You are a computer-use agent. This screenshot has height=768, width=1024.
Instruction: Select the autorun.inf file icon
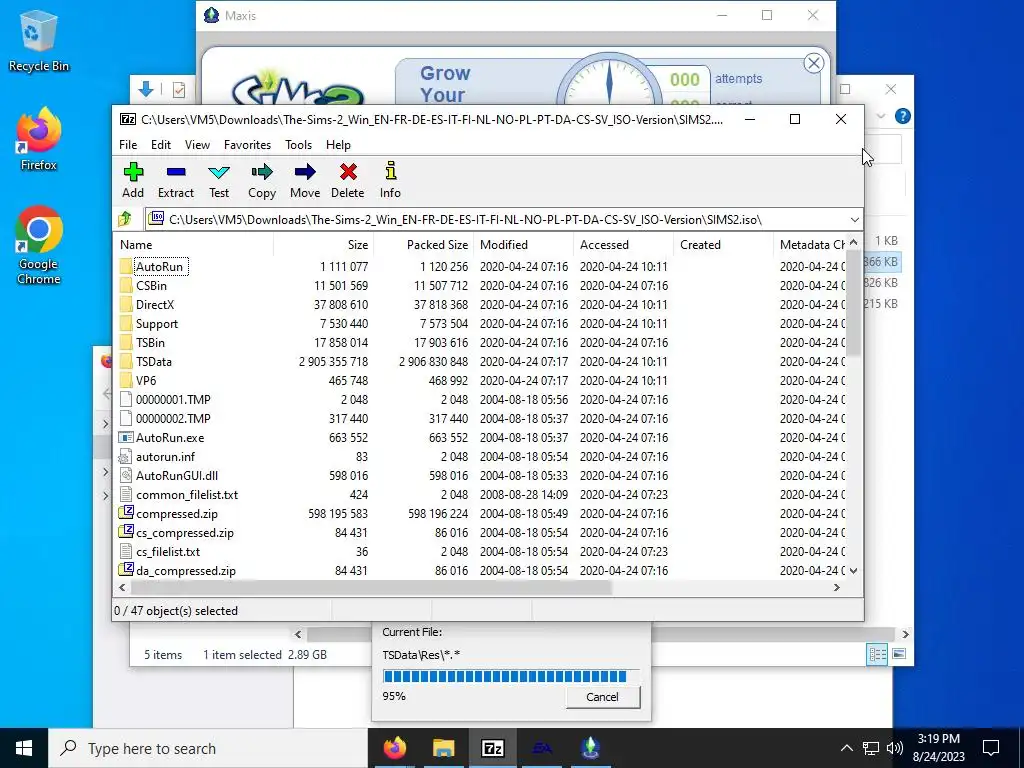tap(125, 456)
